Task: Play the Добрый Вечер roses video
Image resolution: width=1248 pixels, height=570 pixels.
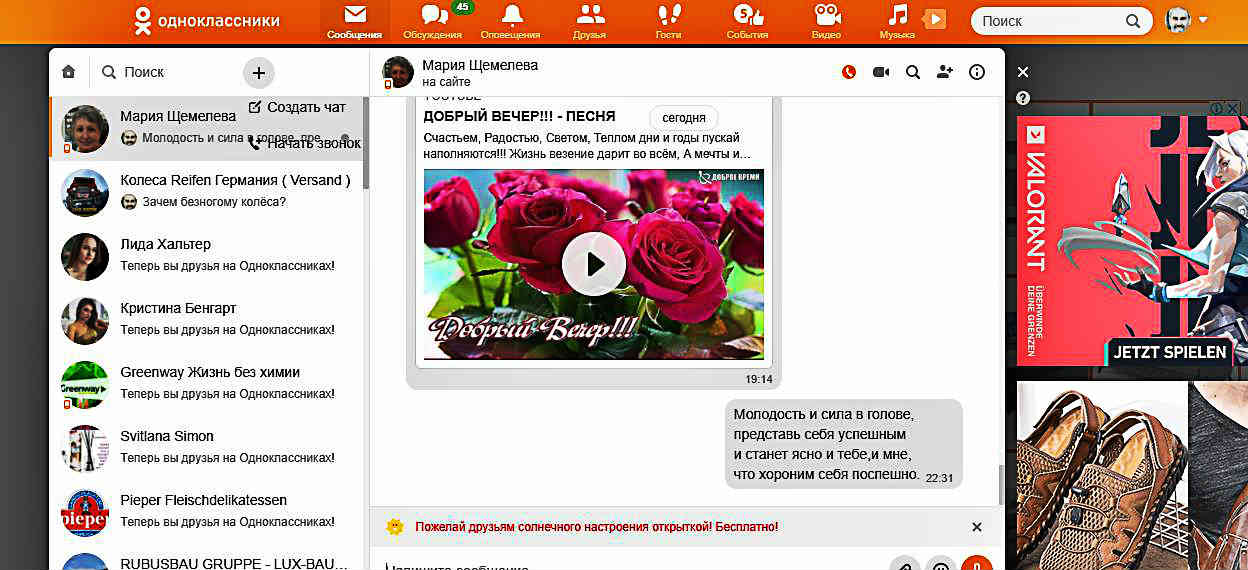Action: tap(594, 264)
